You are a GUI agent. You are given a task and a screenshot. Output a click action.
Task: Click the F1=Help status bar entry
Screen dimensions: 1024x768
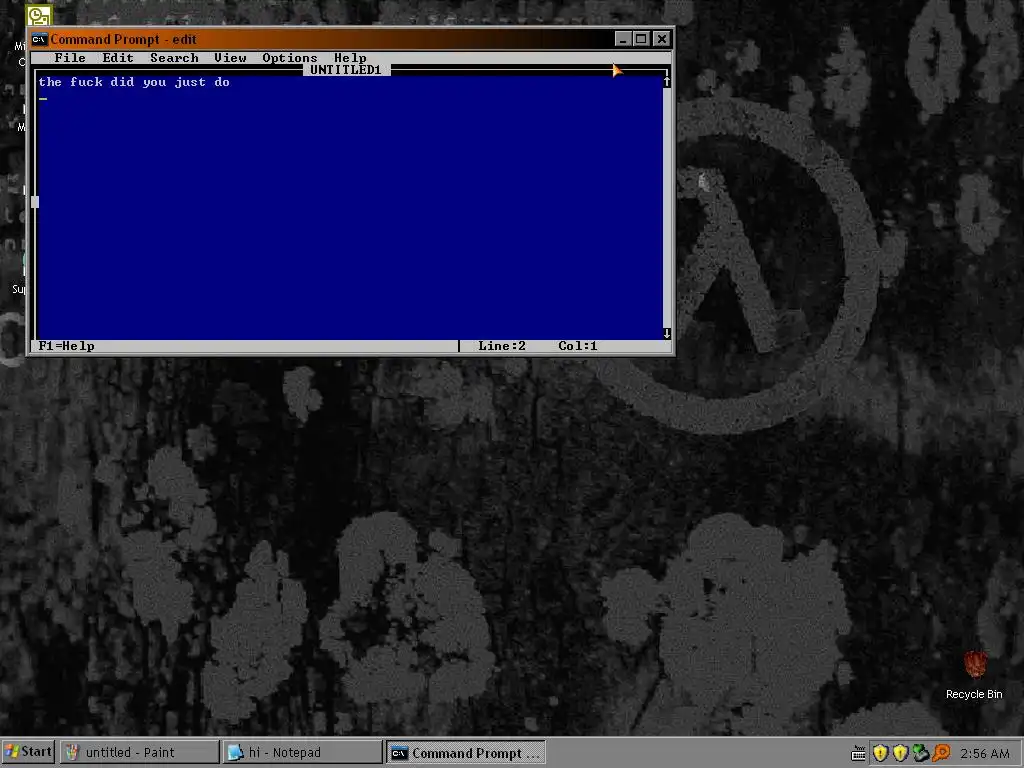[67, 346]
